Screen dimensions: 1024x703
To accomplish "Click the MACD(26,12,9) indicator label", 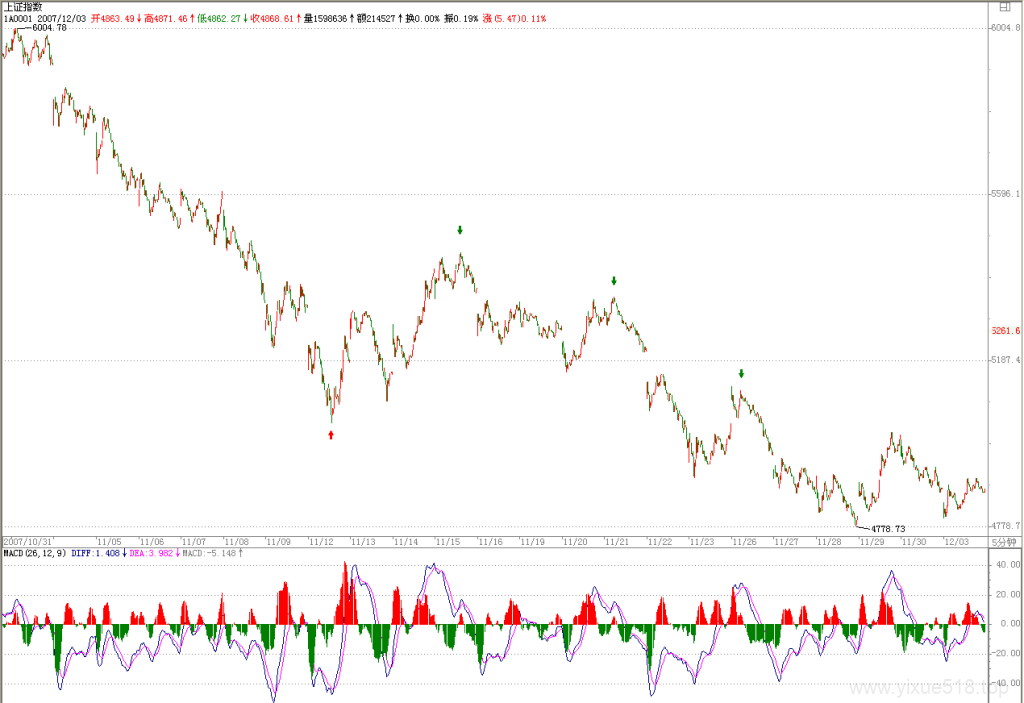I will (x=35, y=553).
